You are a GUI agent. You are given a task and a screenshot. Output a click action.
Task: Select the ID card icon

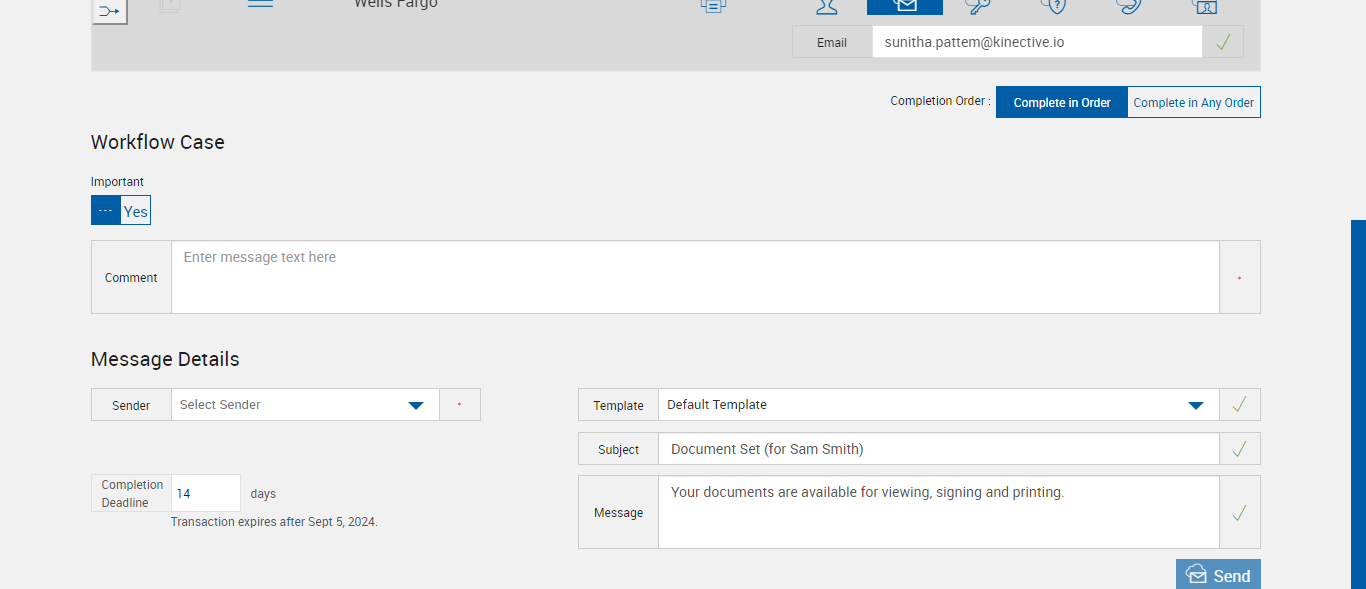click(x=1204, y=6)
